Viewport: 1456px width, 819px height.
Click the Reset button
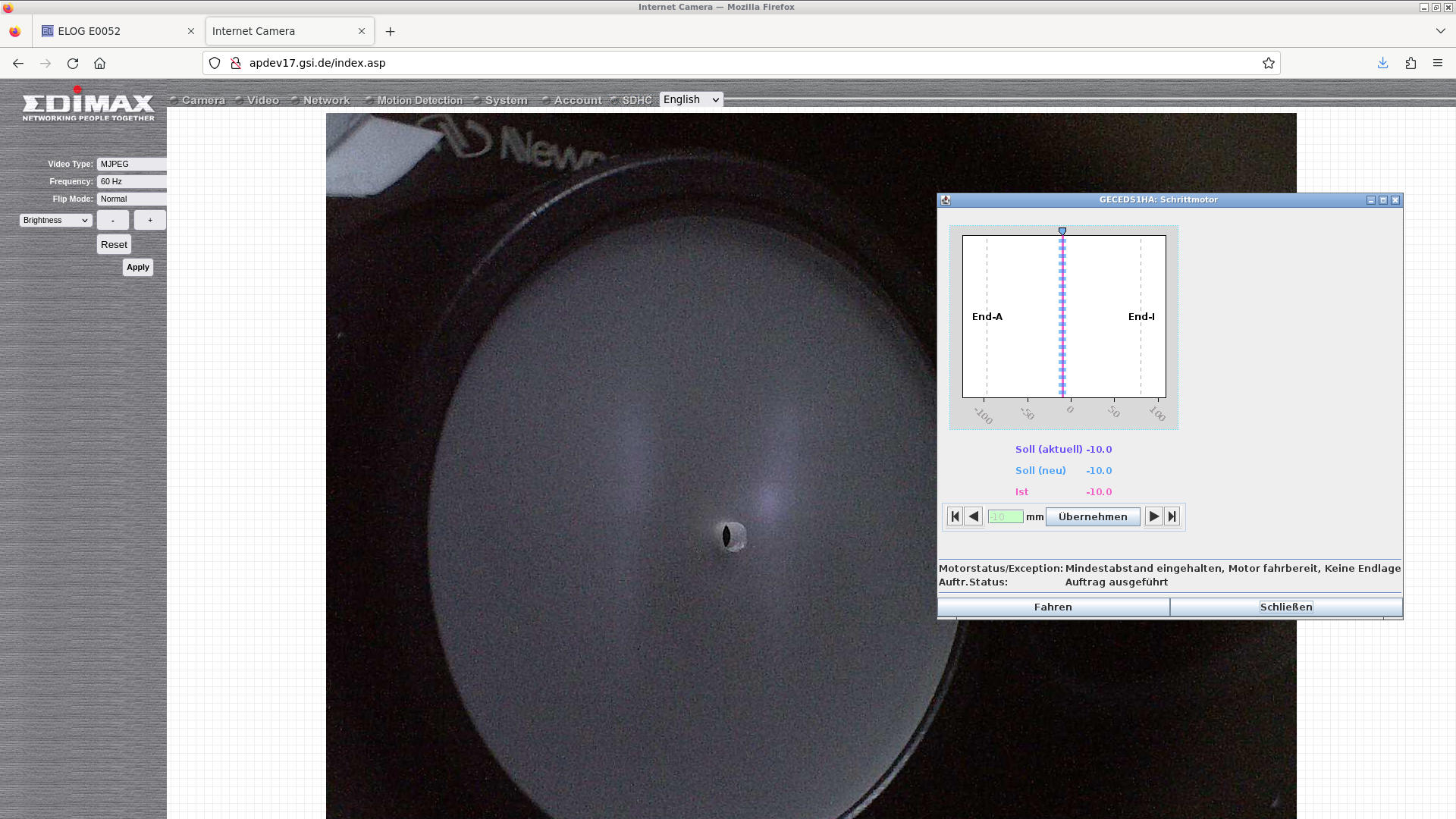pos(114,244)
